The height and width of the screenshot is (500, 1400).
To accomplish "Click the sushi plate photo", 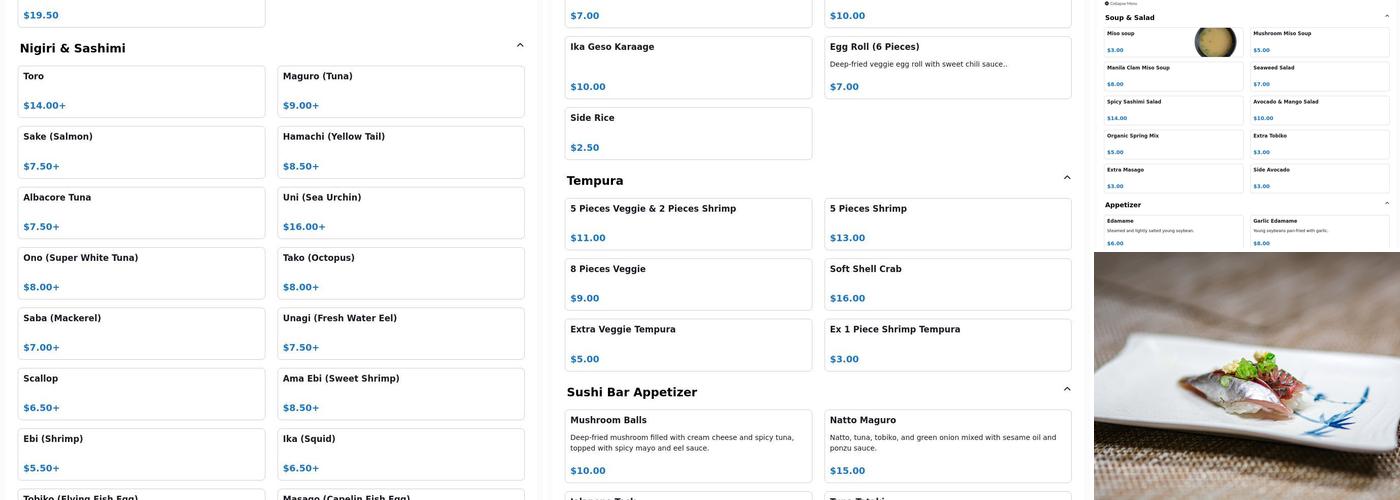I will pyautogui.click(x=1246, y=376).
